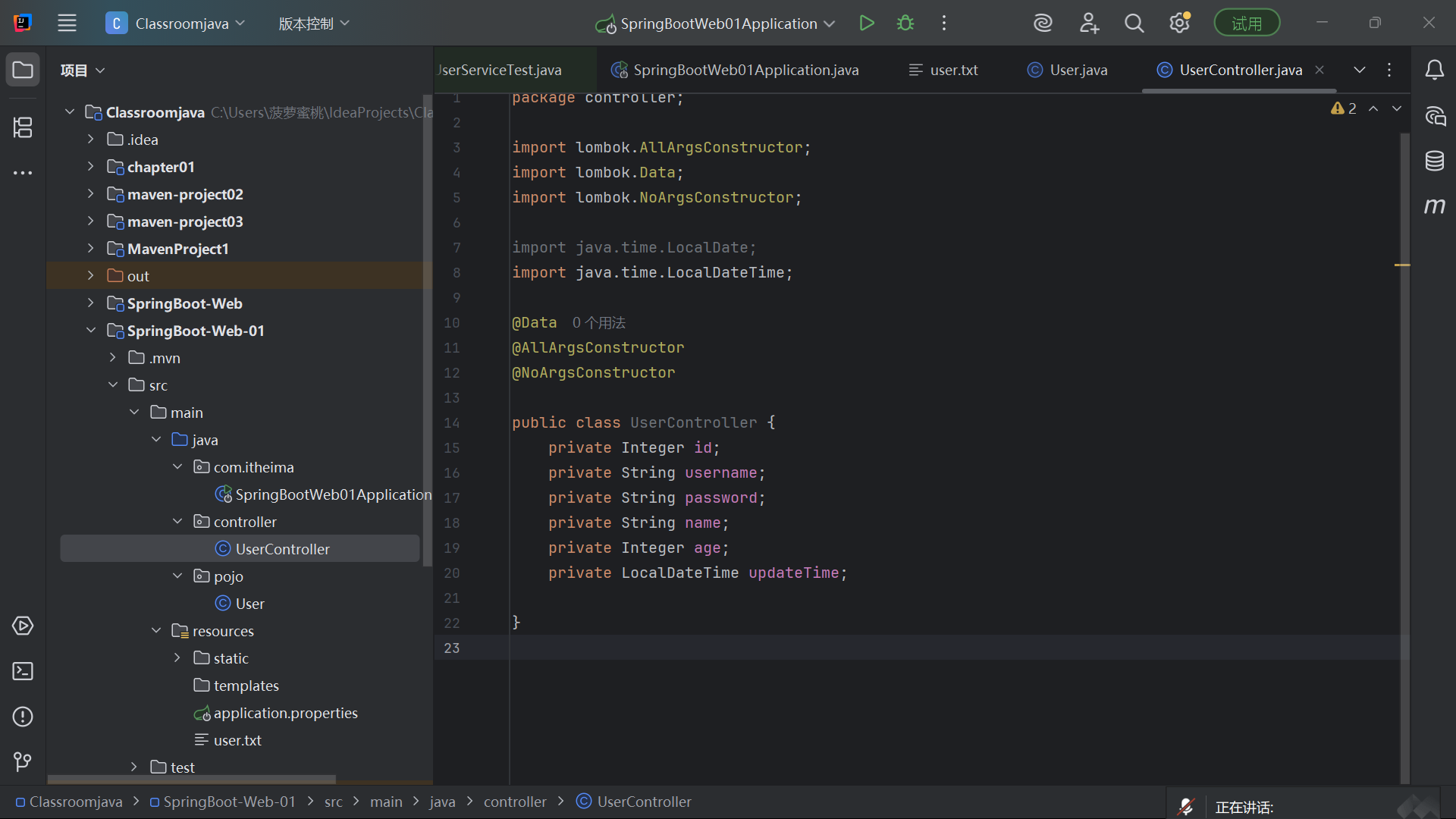Toggle the Project tool window folder icon
Viewport: 1456px width, 819px height.
click(x=23, y=70)
